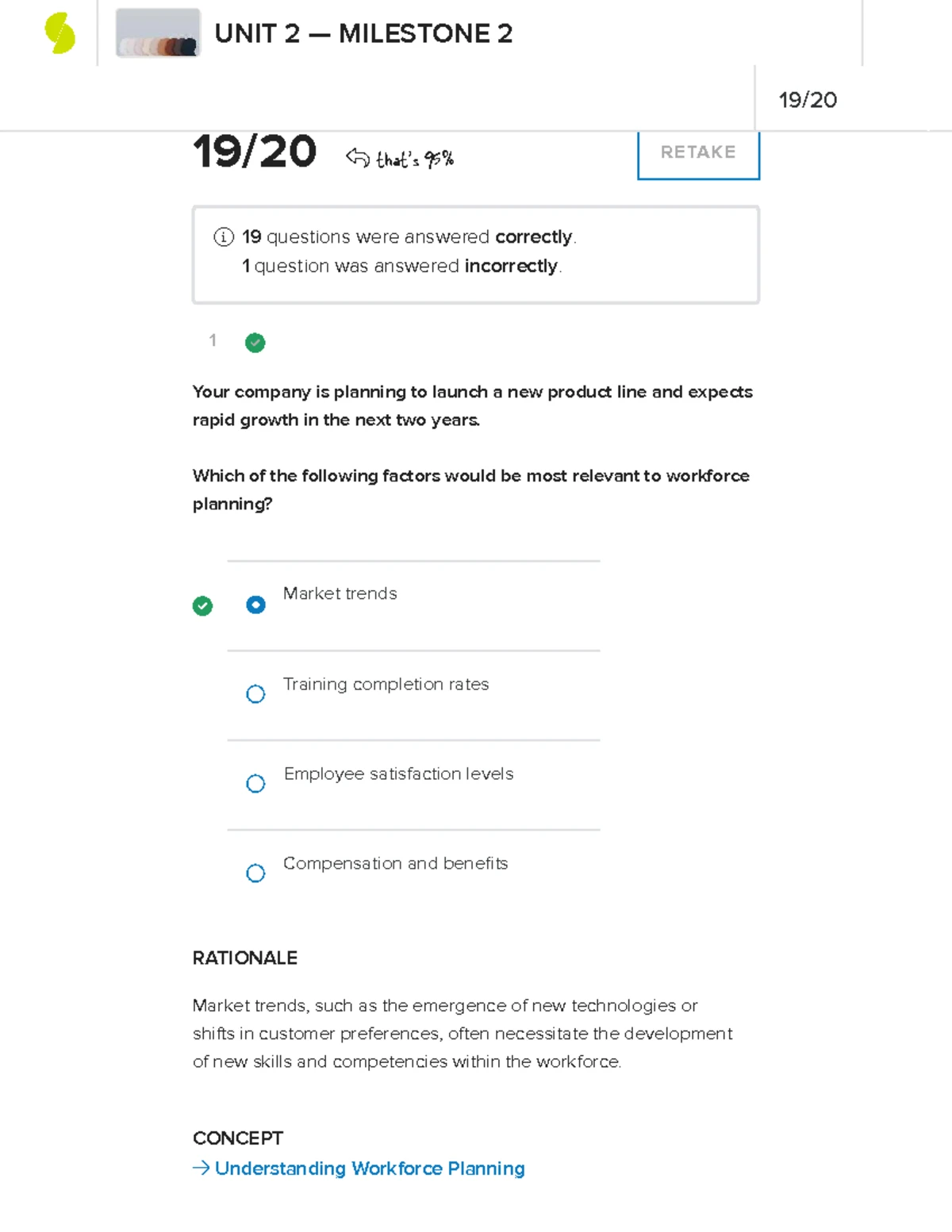Click the arrow icon before the concept link
The height and width of the screenshot is (1232, 952).
(201, 1169)
